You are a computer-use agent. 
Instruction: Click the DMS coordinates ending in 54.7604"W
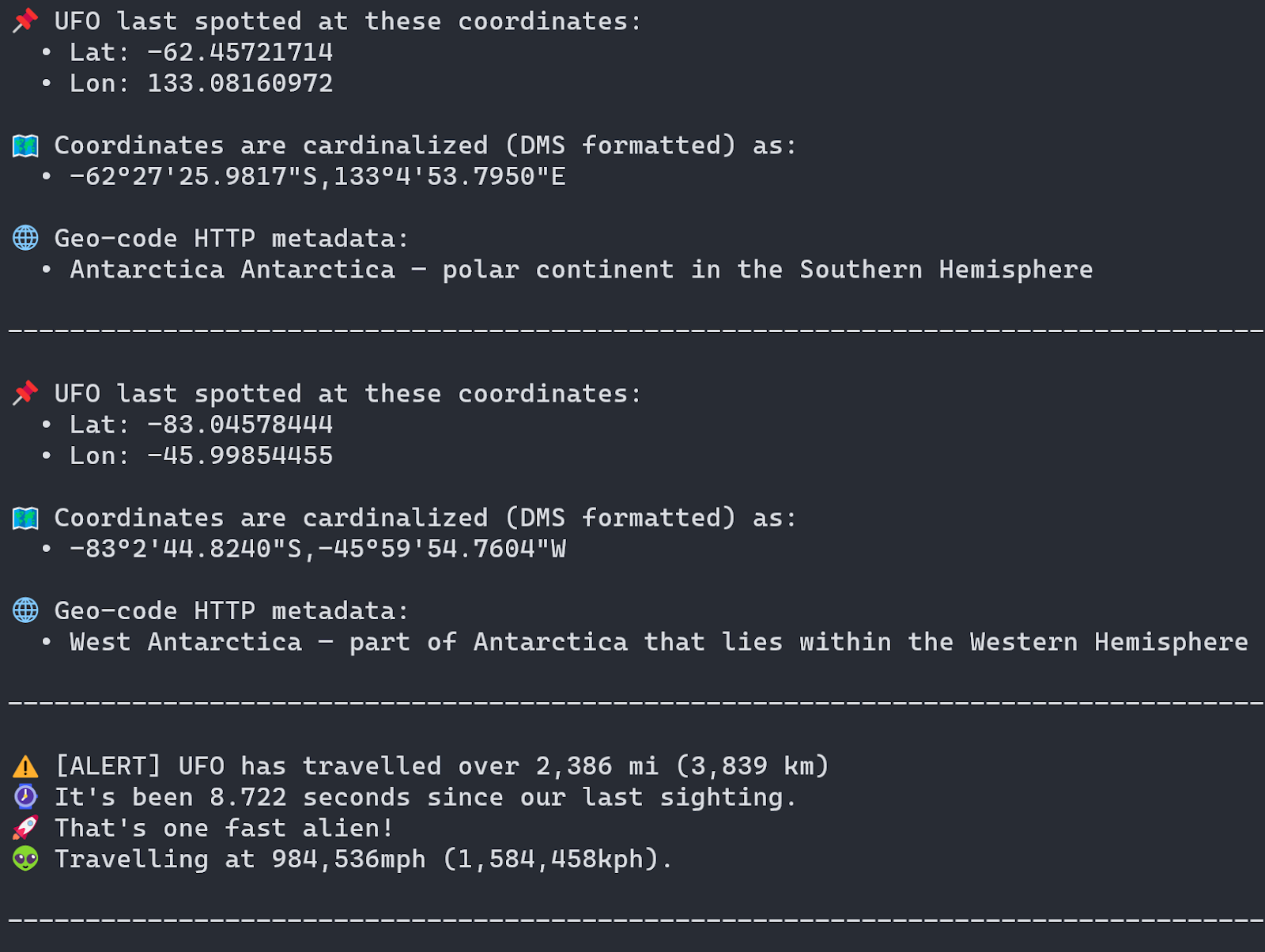[x=318, y=549]
